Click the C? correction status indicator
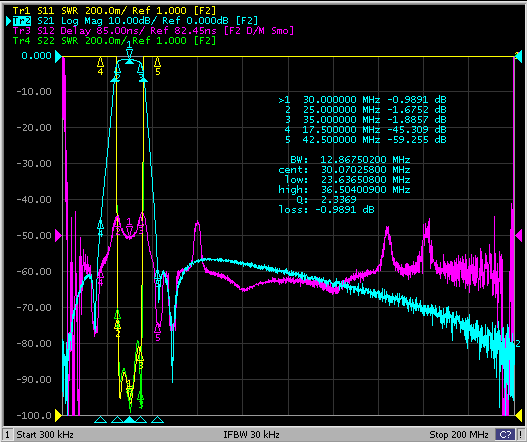Image resolution: width=527 pixels, height=442 pixels. pos(505,434)
